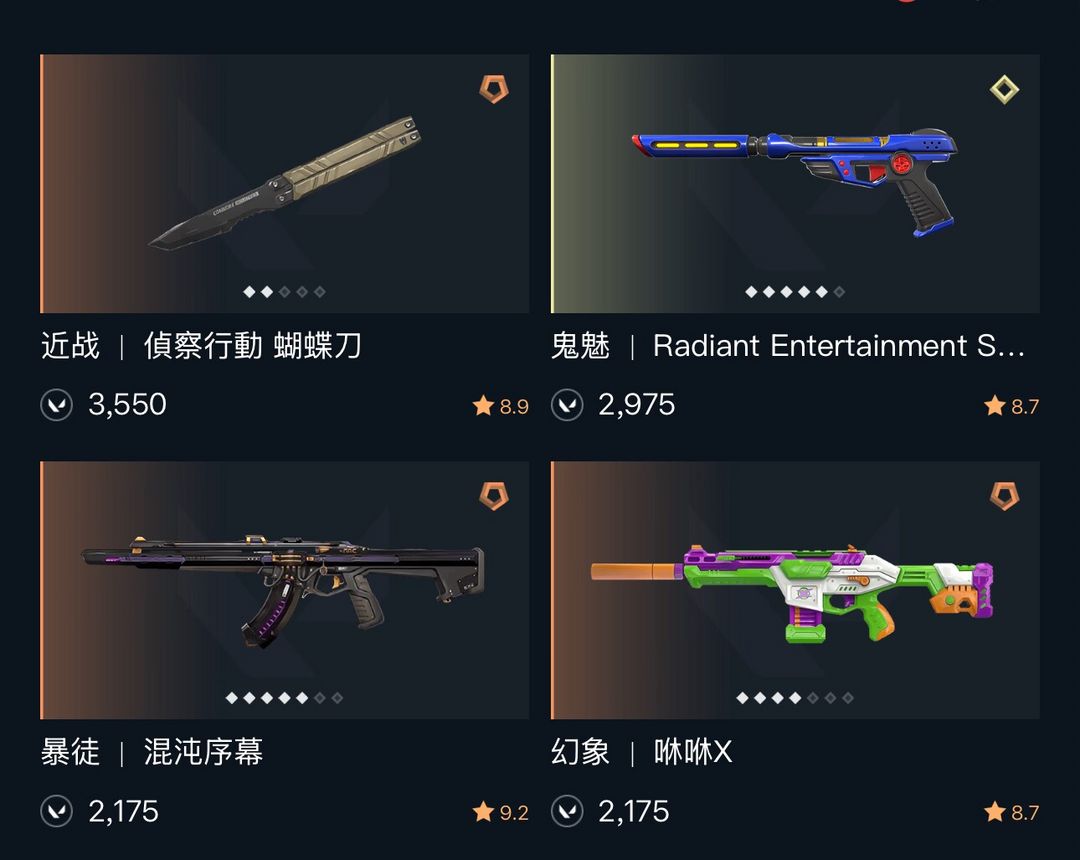Choose the last variant dot on Phantom card
The height and width of the screenshot is (860, 1080).
pos(848,698)
